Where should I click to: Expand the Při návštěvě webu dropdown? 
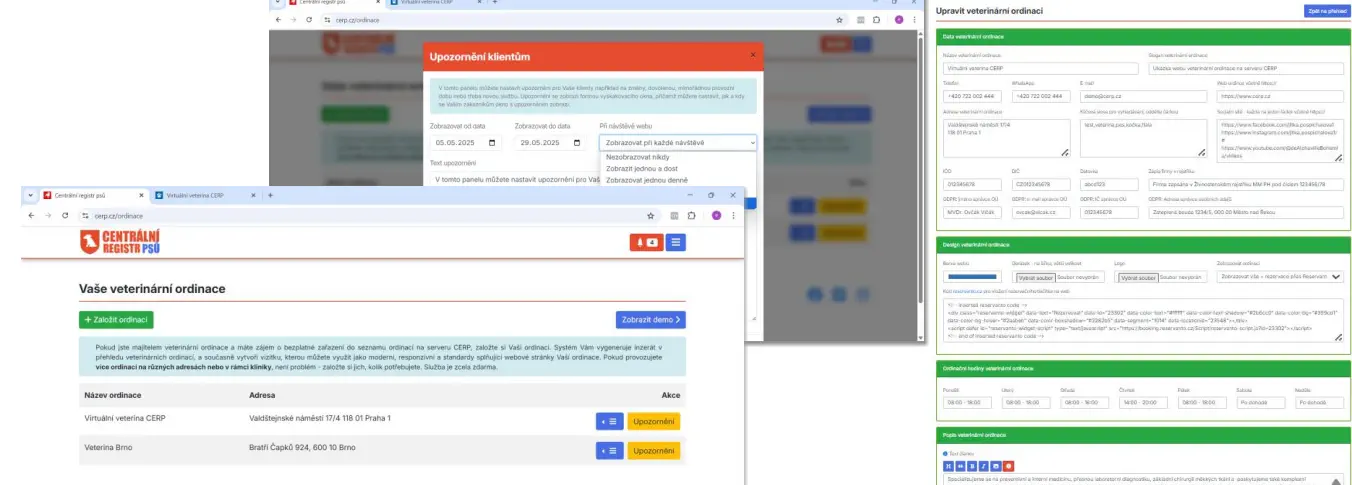(x=678, y=143)
